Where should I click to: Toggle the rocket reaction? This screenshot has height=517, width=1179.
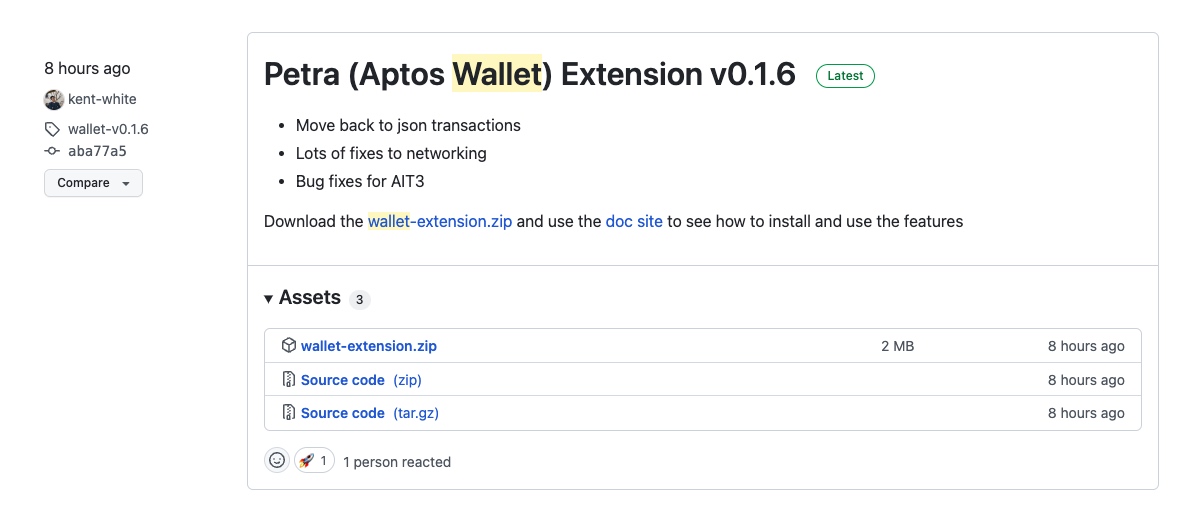pyautogui.click(x=314, y=461)
